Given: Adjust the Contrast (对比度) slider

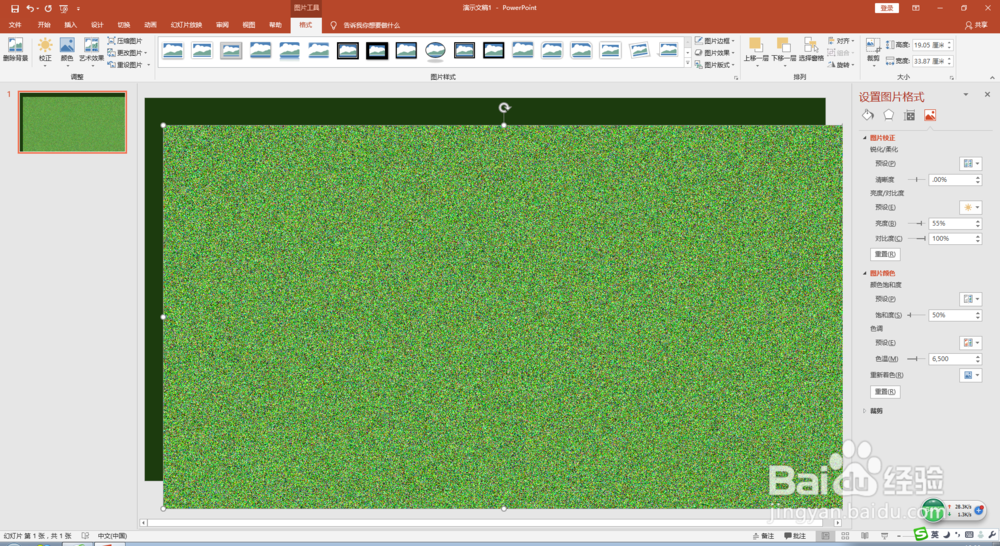Looking at the screenshot, I should click(916, 239).
